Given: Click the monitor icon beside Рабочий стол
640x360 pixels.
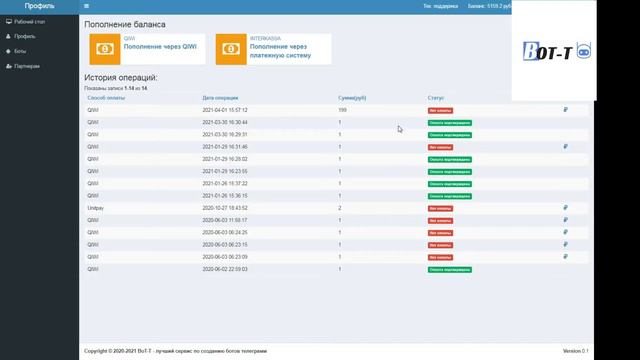Looking at the screenshot, I should [x=9, y=22].
